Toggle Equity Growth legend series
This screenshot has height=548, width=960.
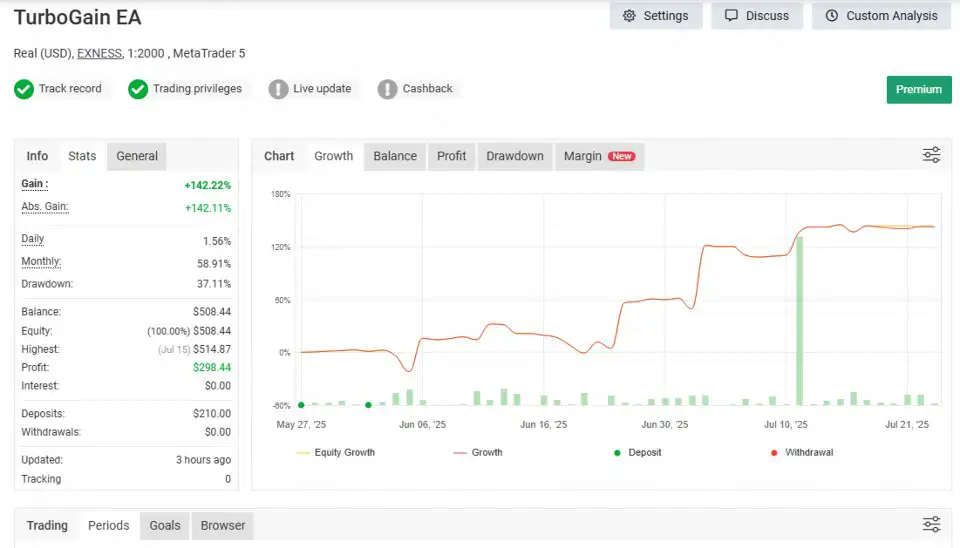coord(336,452)
